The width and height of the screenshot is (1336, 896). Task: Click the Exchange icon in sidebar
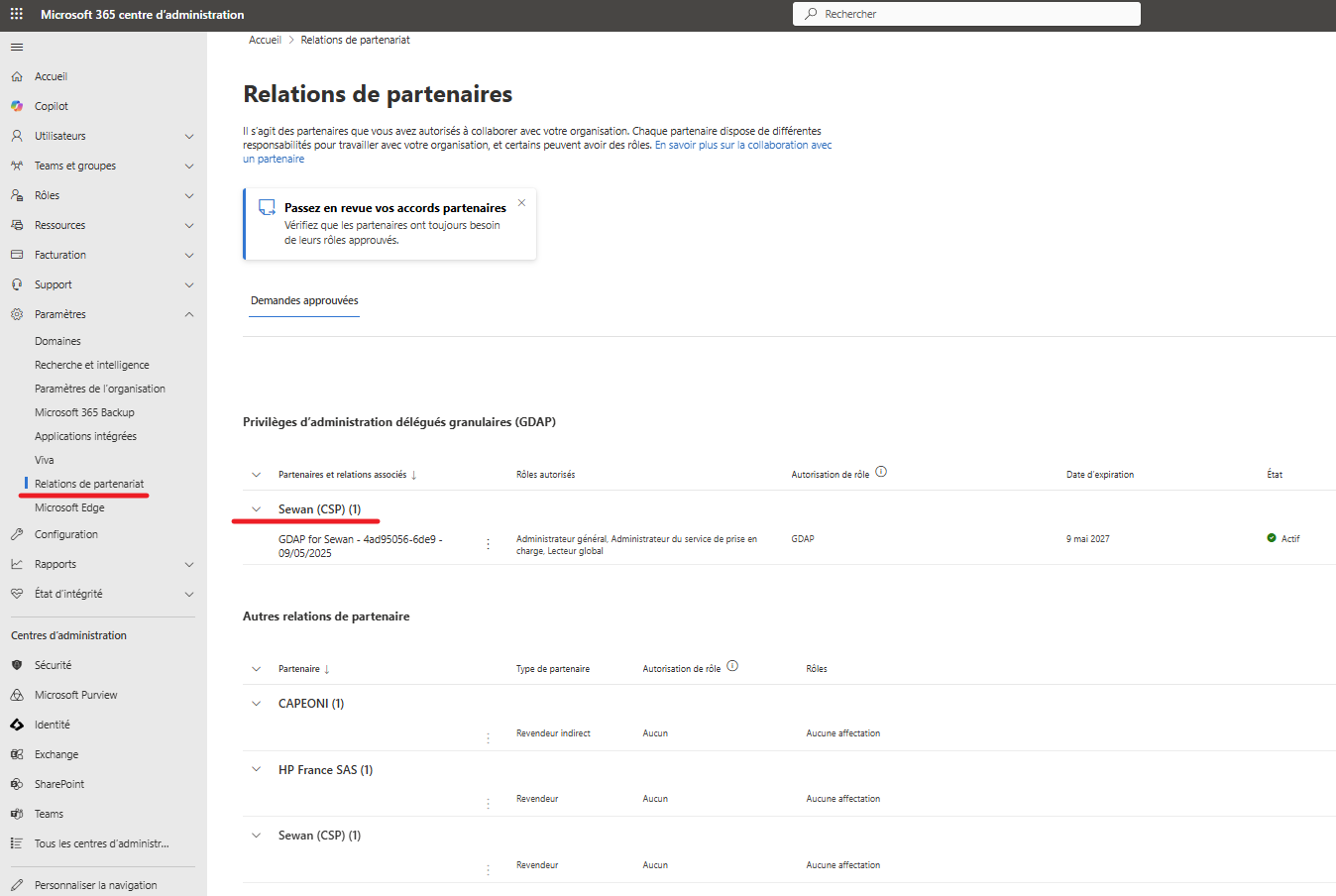[x=17, y=754]
